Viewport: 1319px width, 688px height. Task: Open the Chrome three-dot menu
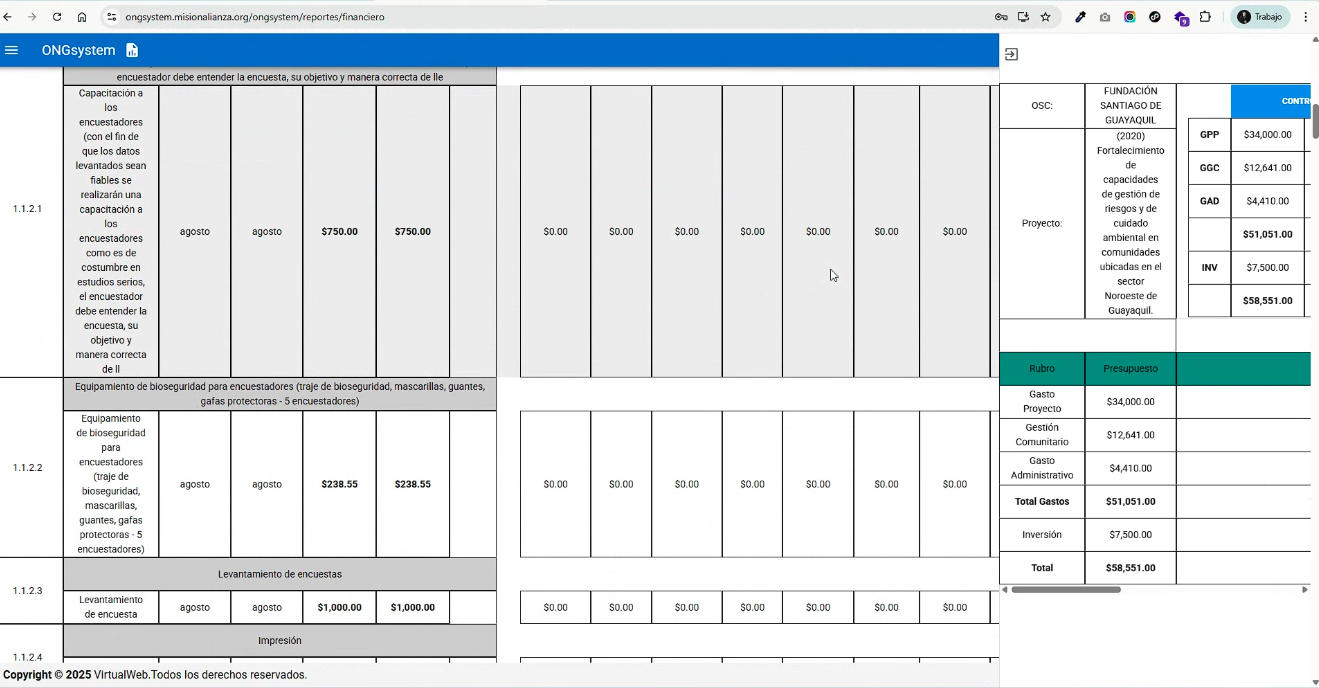click(1305, 17)
